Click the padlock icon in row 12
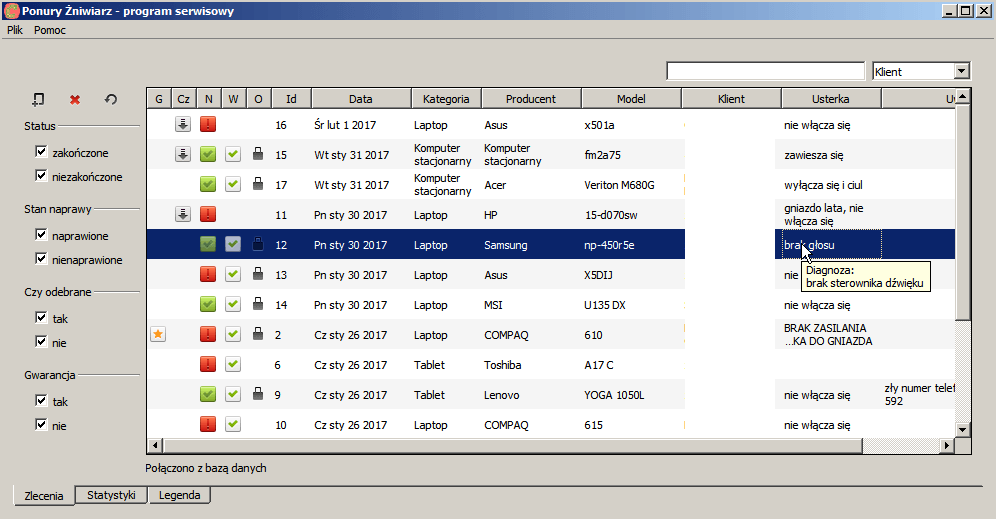 [258, 244]
